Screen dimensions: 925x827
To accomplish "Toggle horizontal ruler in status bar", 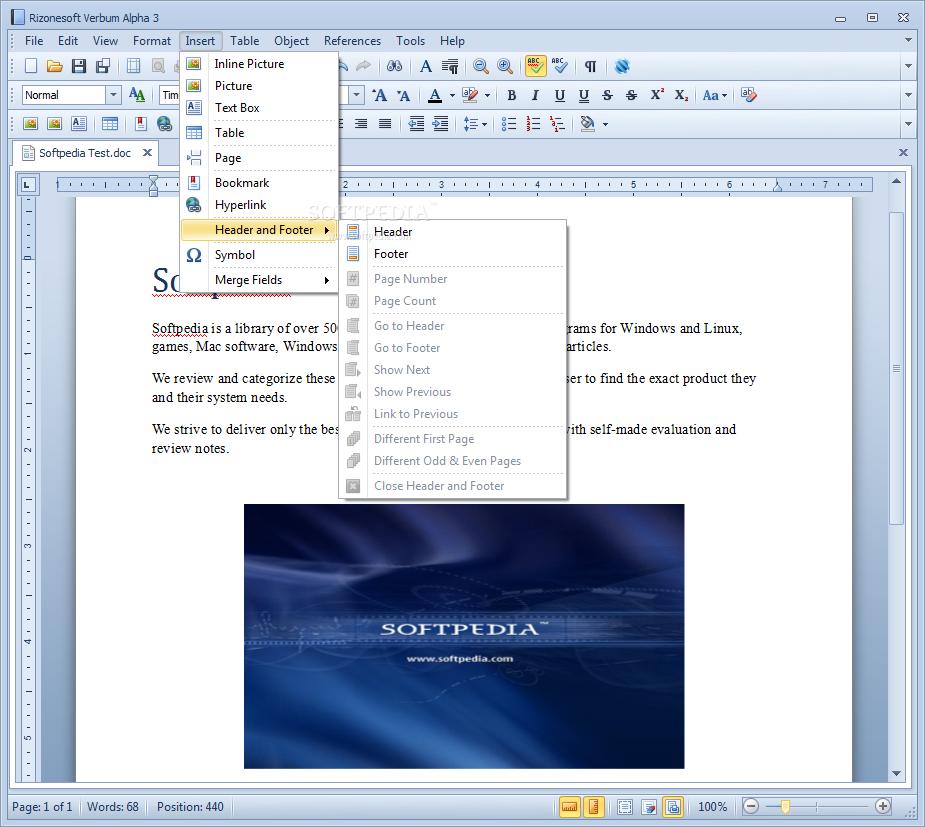I will click(x=569, y=806).
